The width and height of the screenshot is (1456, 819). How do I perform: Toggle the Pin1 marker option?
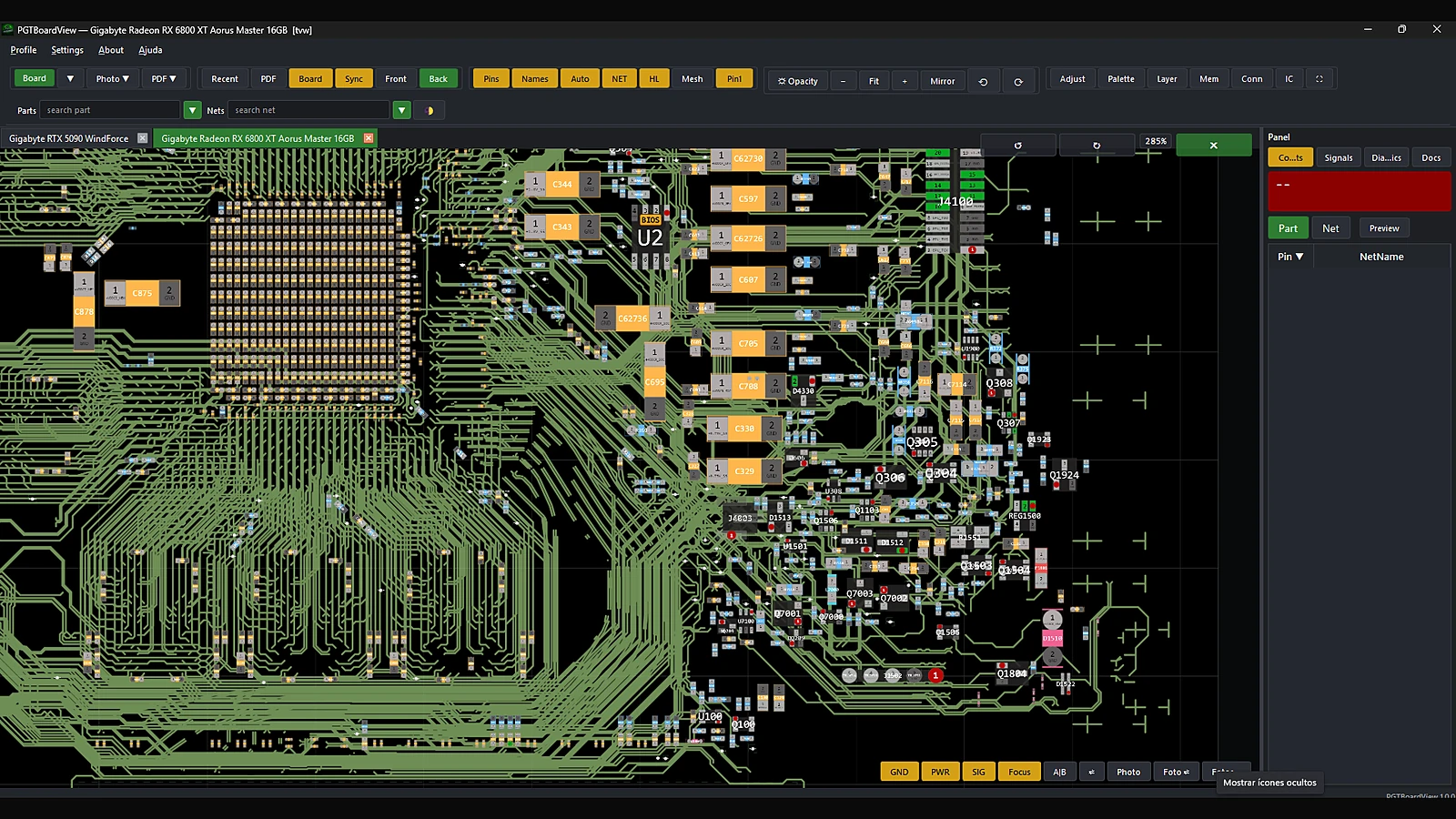tap(734, 79)
